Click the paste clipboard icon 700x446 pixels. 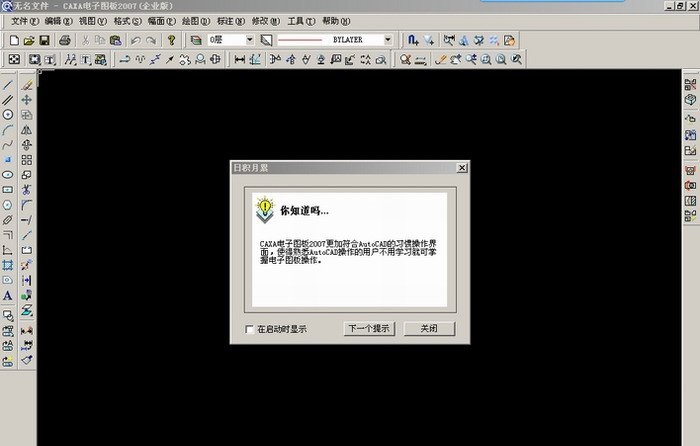(116, 40)
